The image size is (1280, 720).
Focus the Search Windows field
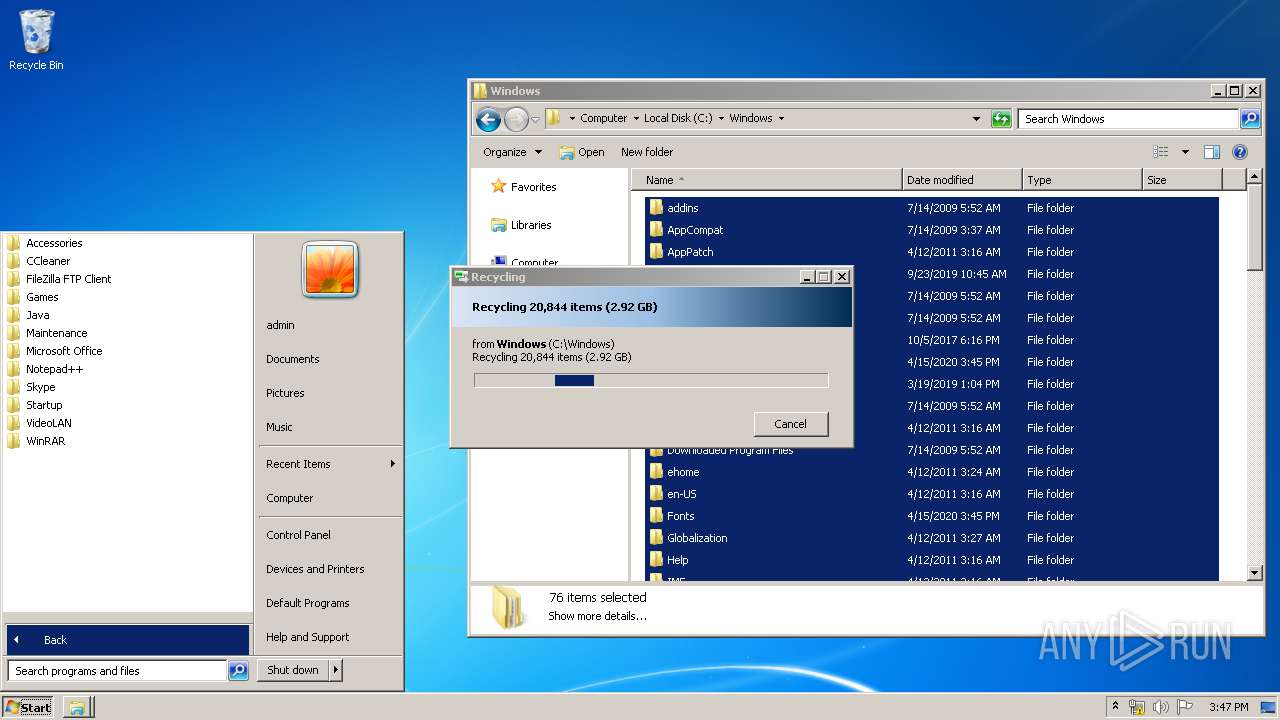pos(1129,119)
